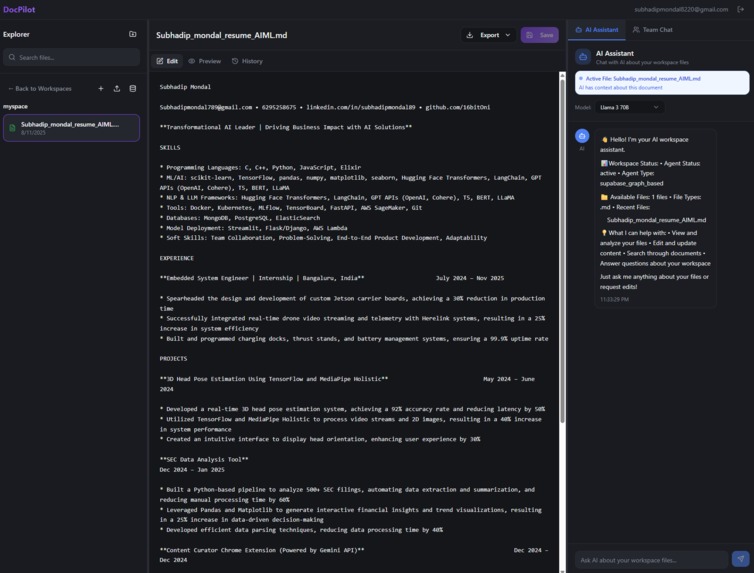Open the Llama 3 70B model dropdown
754x573 pixels.
pos(629,107)
